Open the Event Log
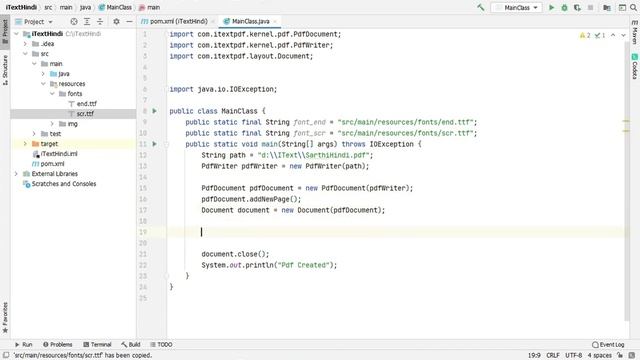 [x=608, y=344]
